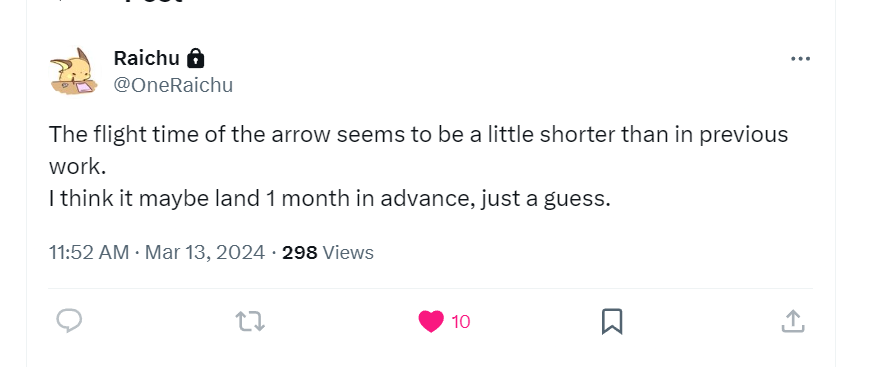Click the 11:52 AM timestamp

89,252
